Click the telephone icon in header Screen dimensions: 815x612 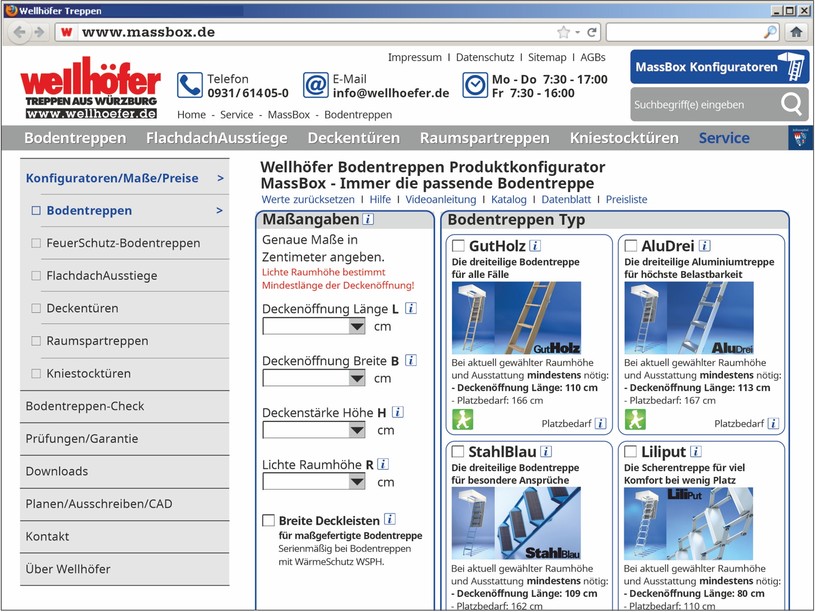pos(190,85)
